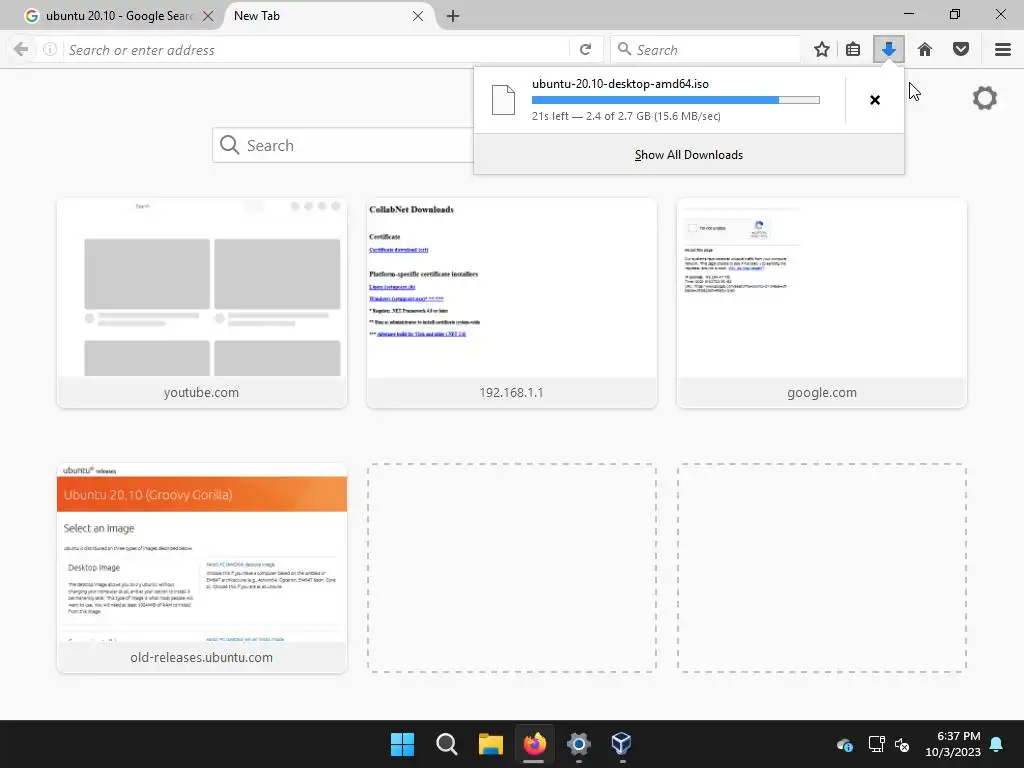1024x768 pixels.
Task: Open taskbar Search
Action: point(447,744)
